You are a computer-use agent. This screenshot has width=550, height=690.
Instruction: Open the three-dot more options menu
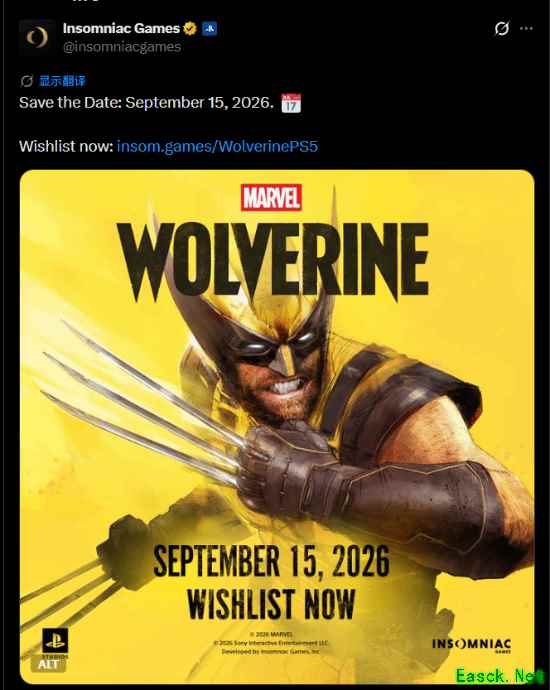(x=526, y=29)
